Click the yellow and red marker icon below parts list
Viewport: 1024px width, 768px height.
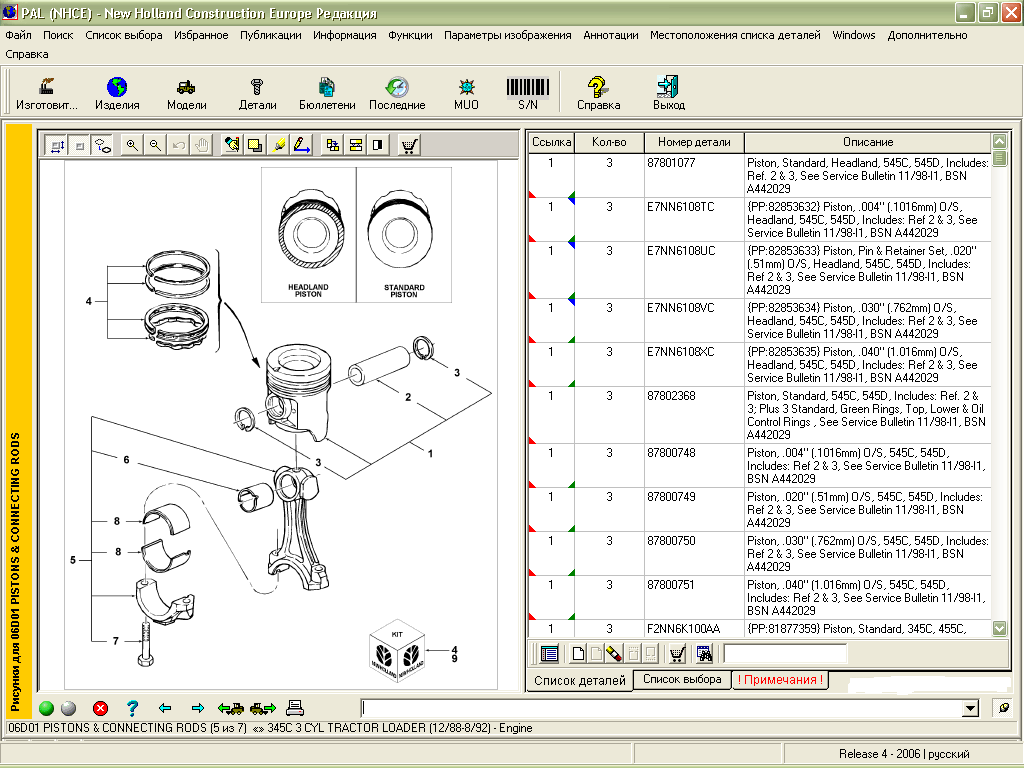tap(614, 653)
